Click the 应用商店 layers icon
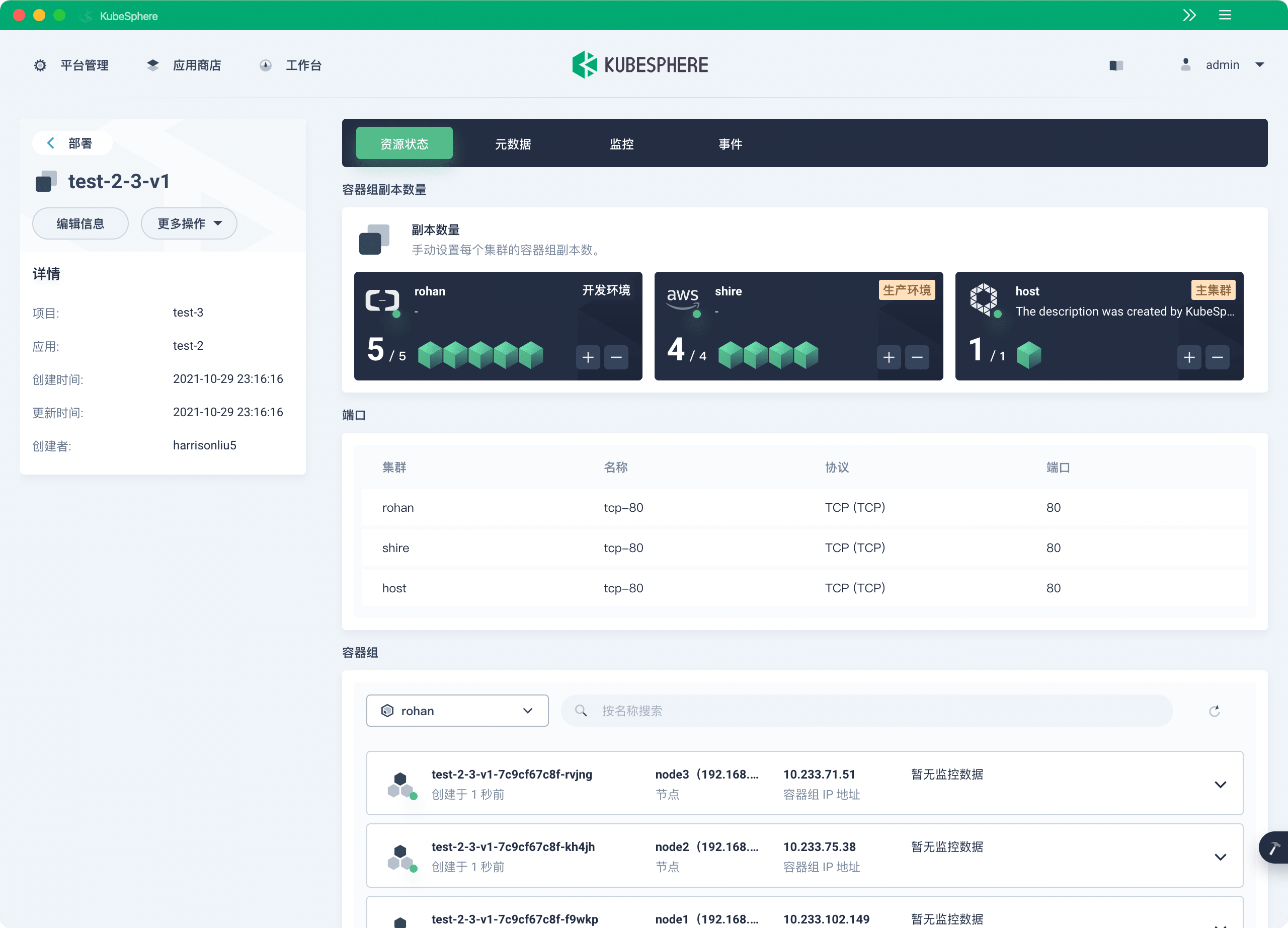Screen dimensions: 1288x928 tap(153, 65)
